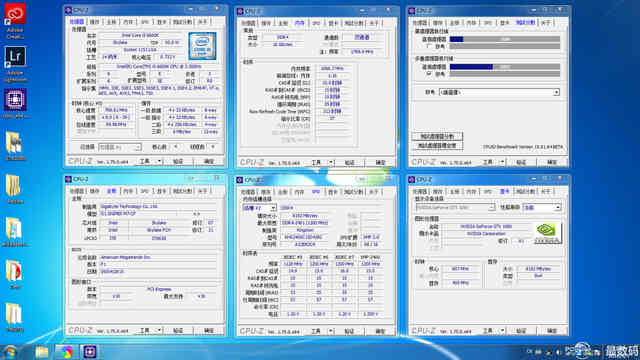Click title-bar icon of the Kingston SPD CPU-Z window
This screenshot has height=360, width=640.
tap(240, 180)
